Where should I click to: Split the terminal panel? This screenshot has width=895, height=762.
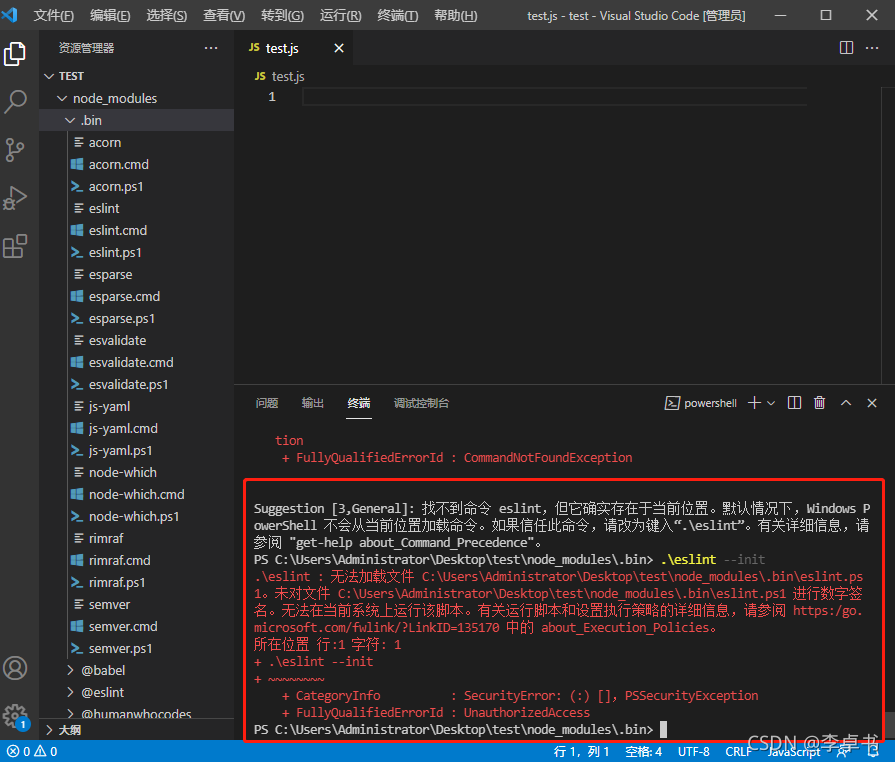794,403
